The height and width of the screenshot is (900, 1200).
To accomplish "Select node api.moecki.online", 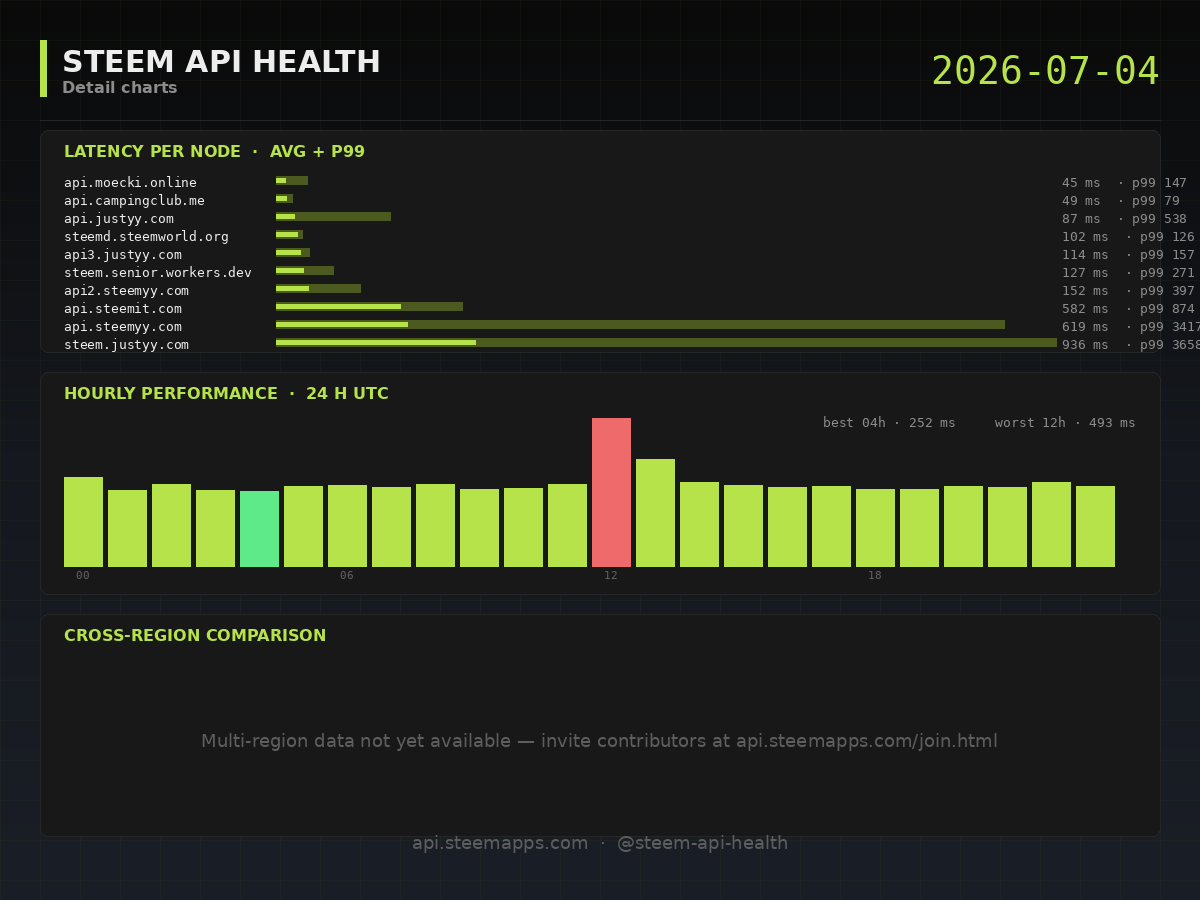I will pyautogui.click(x=130, y=183).
